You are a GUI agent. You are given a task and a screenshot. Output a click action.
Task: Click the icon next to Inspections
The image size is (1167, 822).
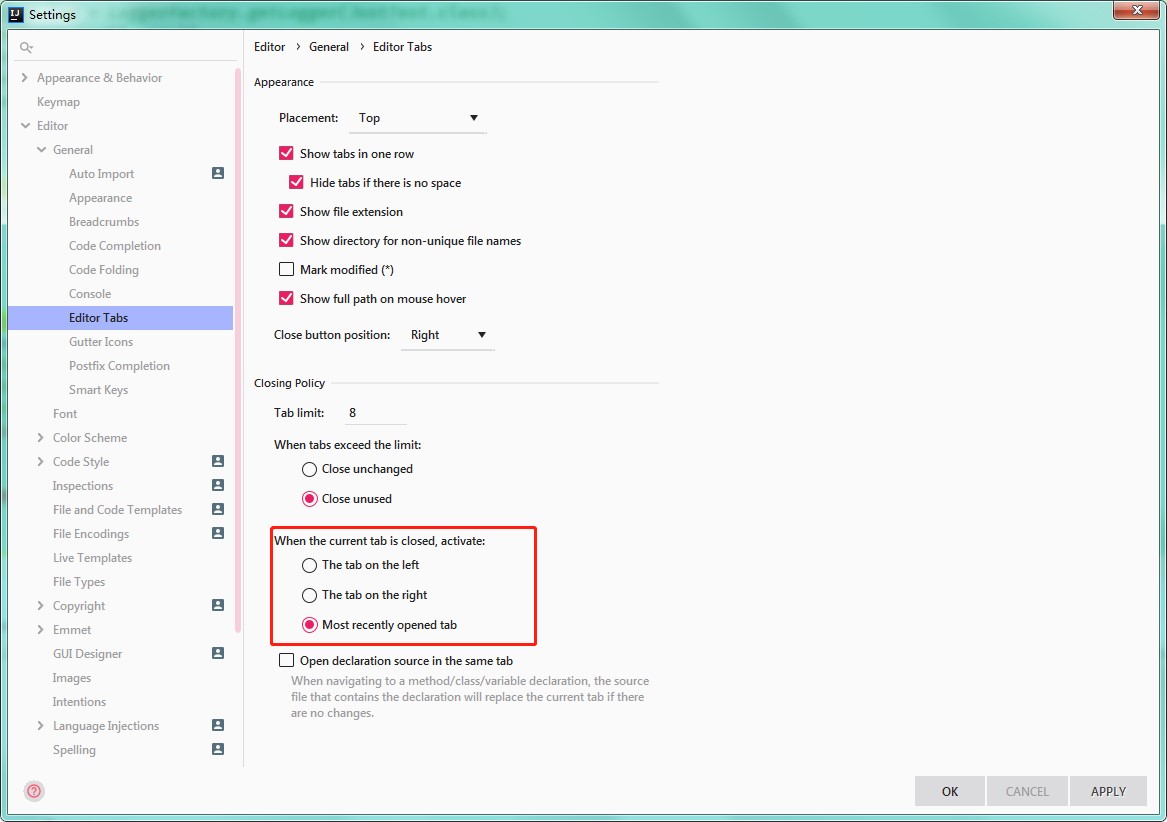(x=217, y=485)
